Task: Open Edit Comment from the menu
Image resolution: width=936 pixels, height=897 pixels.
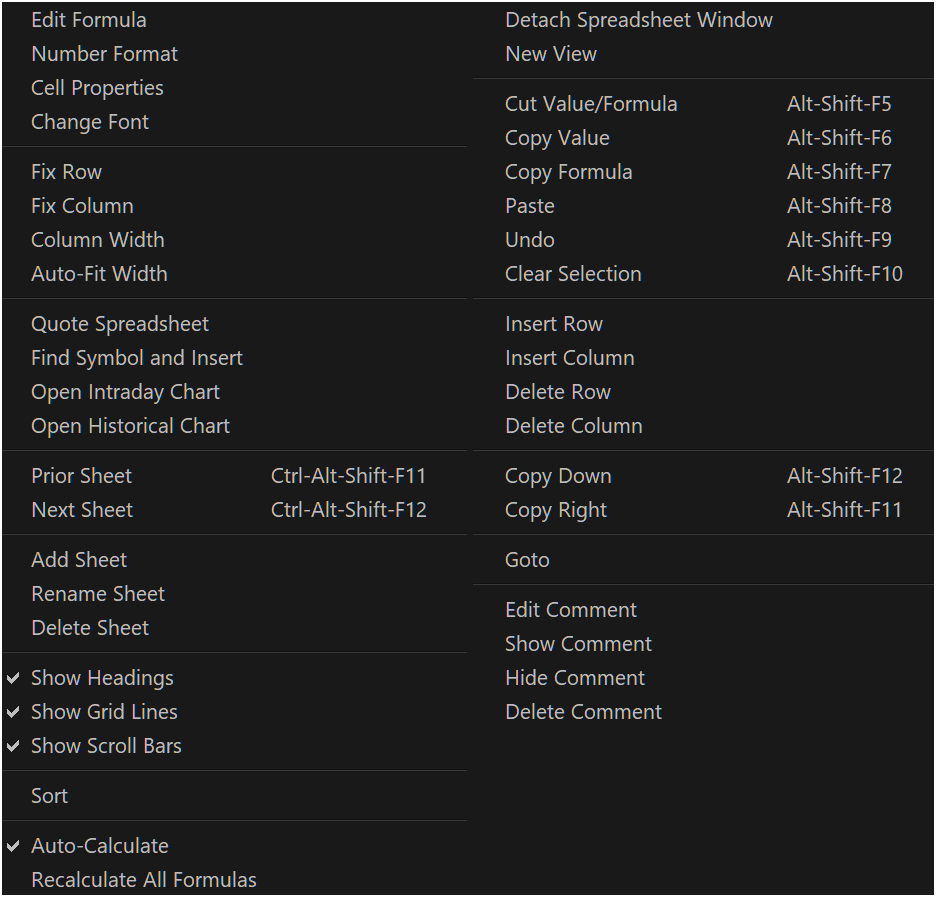Action: pyautogui.click(x=570, y=610)
